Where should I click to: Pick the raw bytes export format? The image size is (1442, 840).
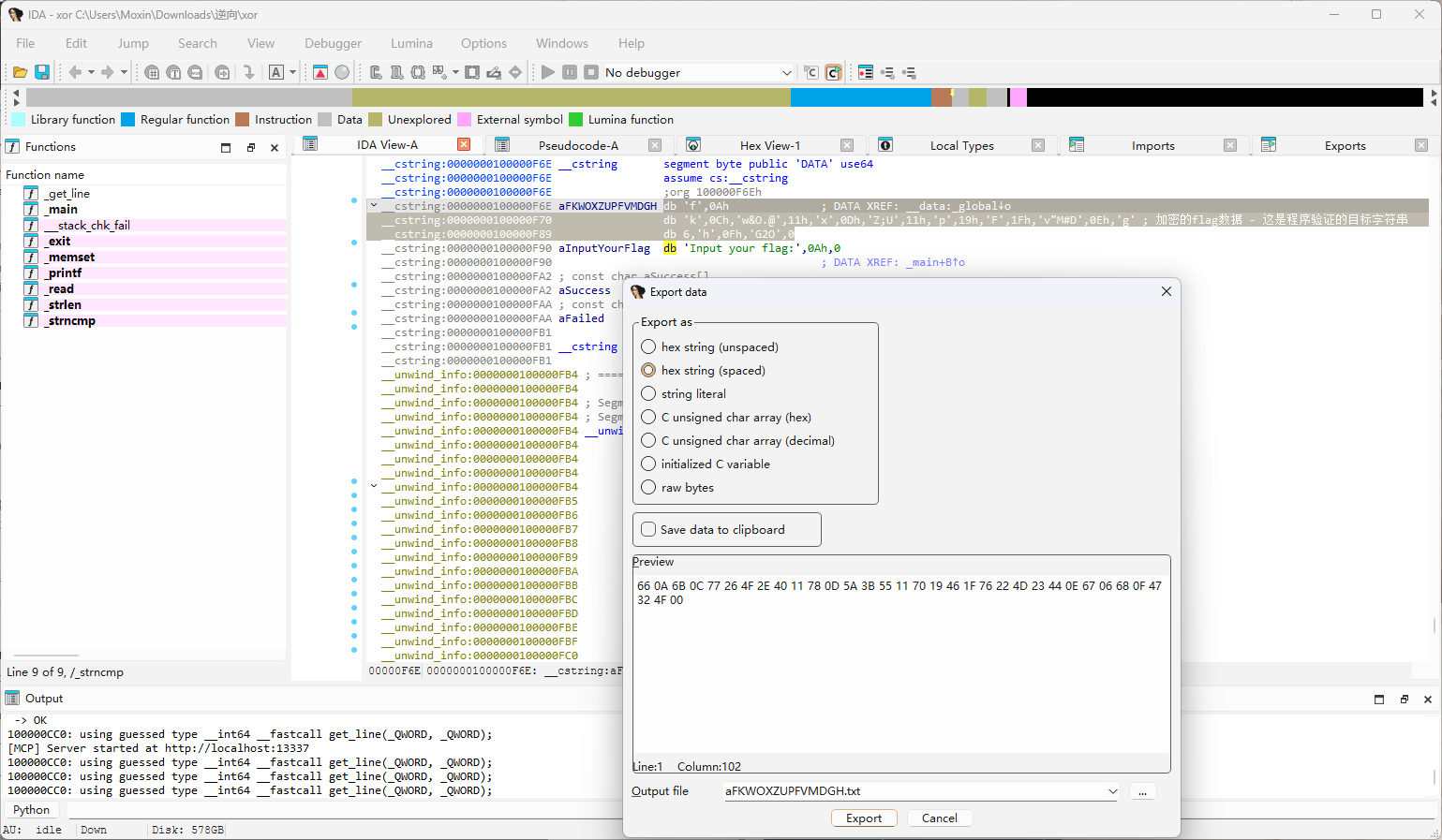648,488
